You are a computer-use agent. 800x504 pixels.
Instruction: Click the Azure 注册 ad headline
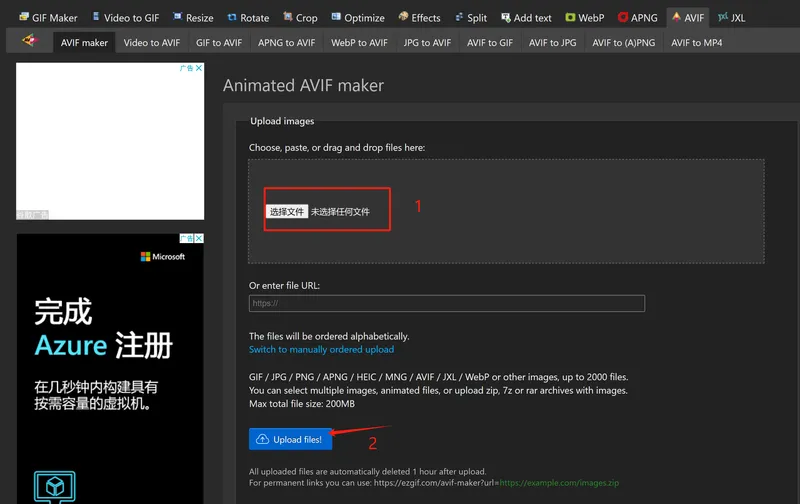(104, 345)
